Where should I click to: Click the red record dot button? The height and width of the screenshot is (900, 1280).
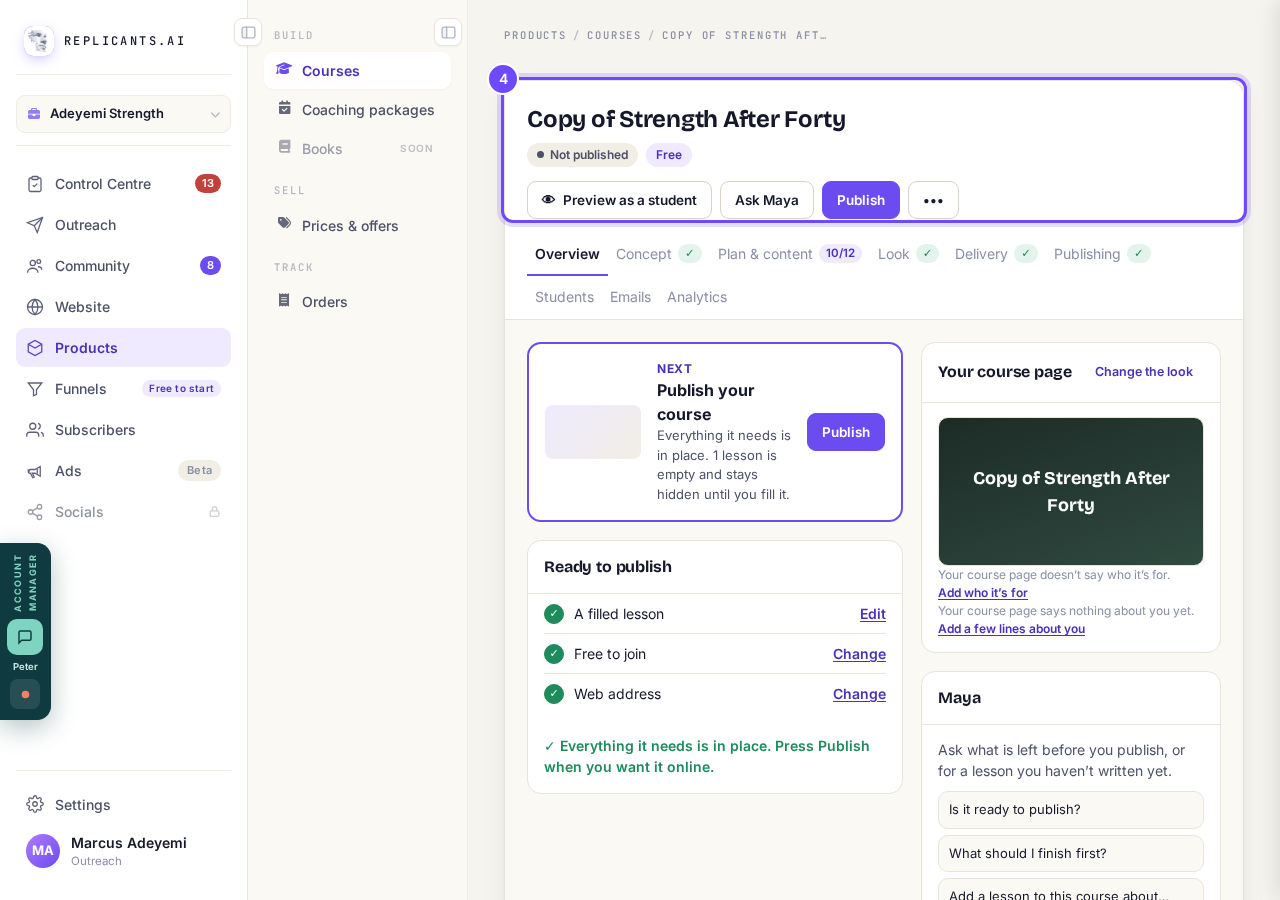25,694
